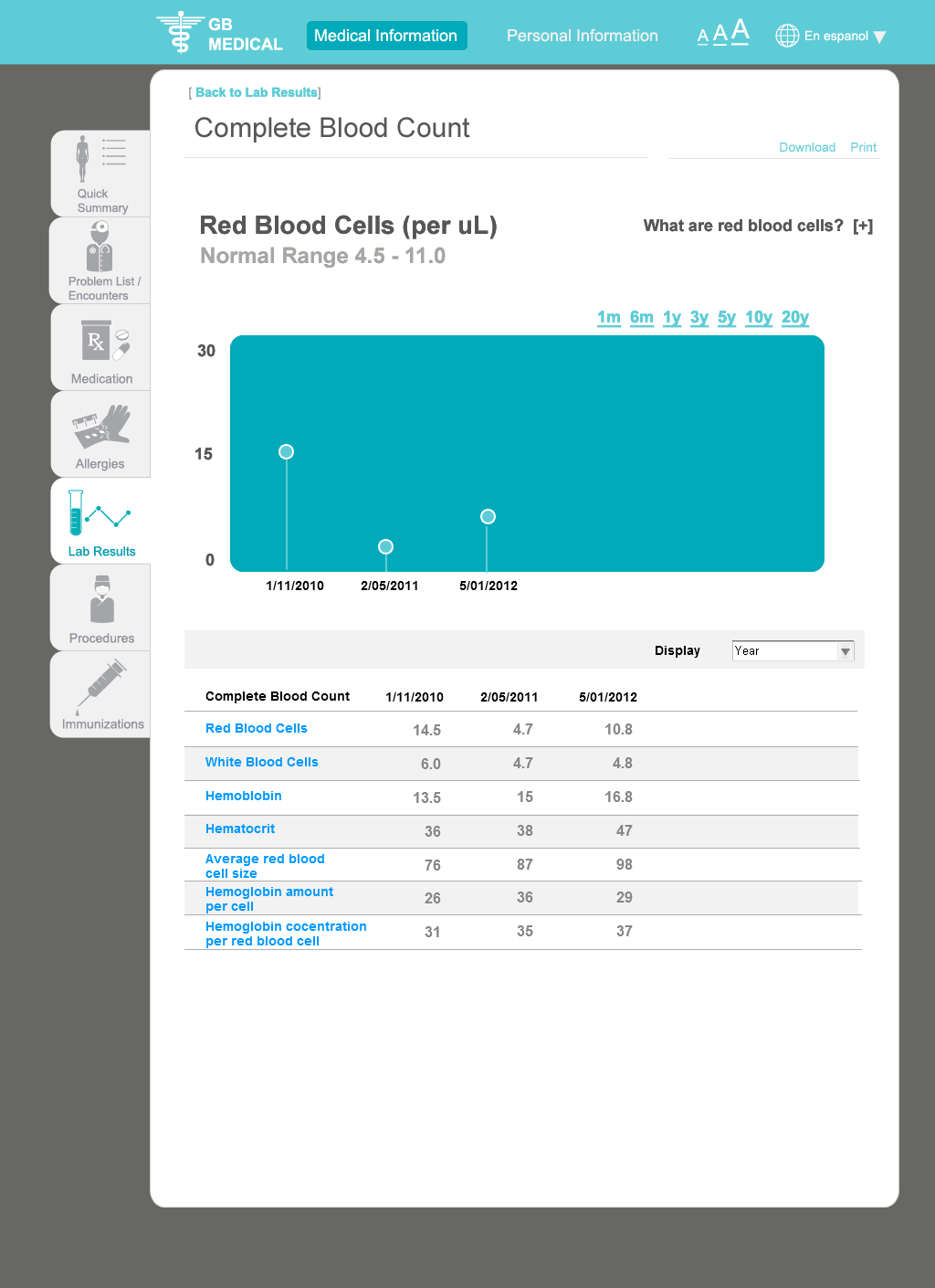Choose the medium font size A
935x1288 pixels.
click(x=720, y=34)
